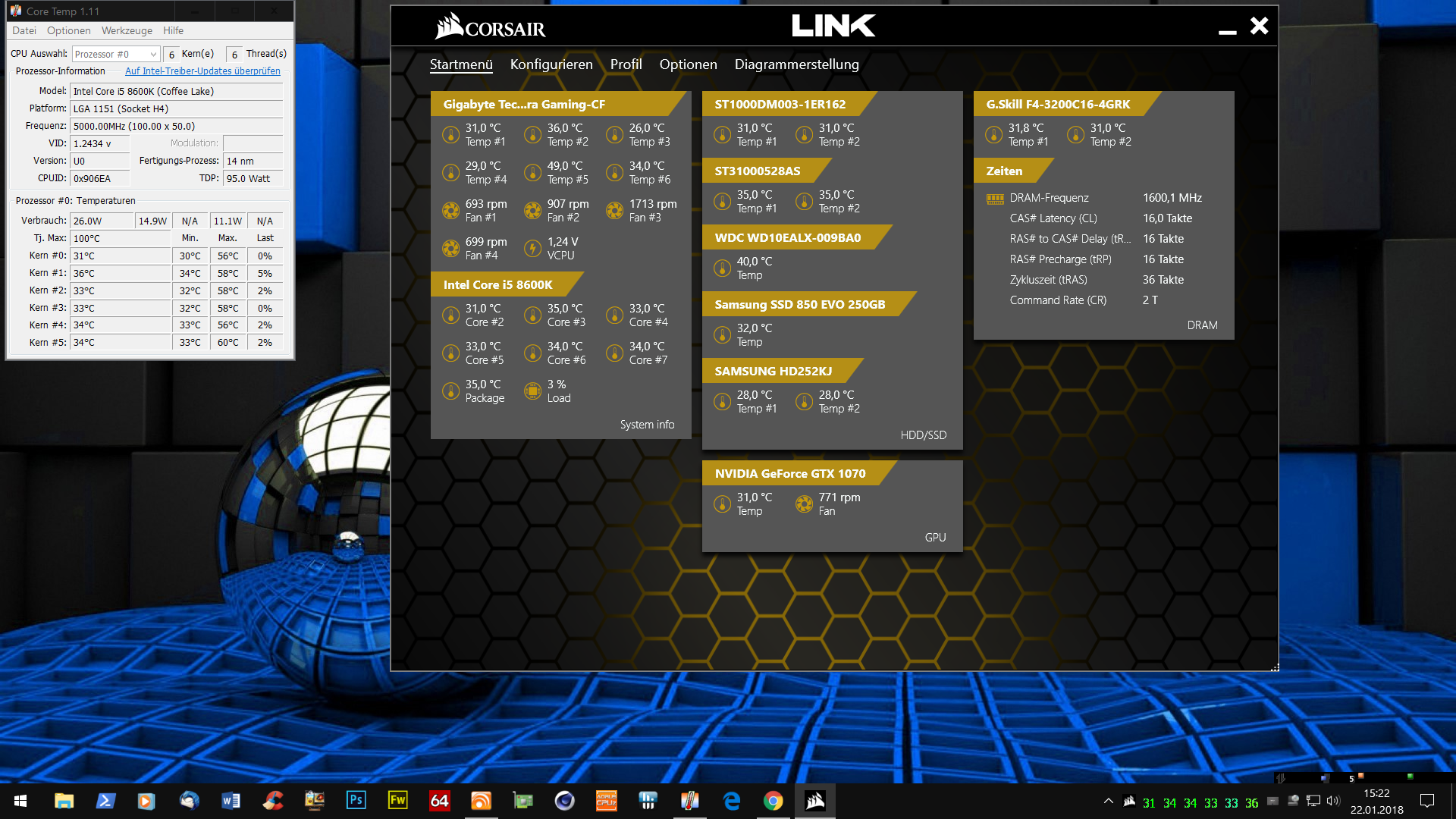This screenshot has width=1456, height=819.
Task: Click the DRAM-Frequenz memory icon
Action: (994, 199)
